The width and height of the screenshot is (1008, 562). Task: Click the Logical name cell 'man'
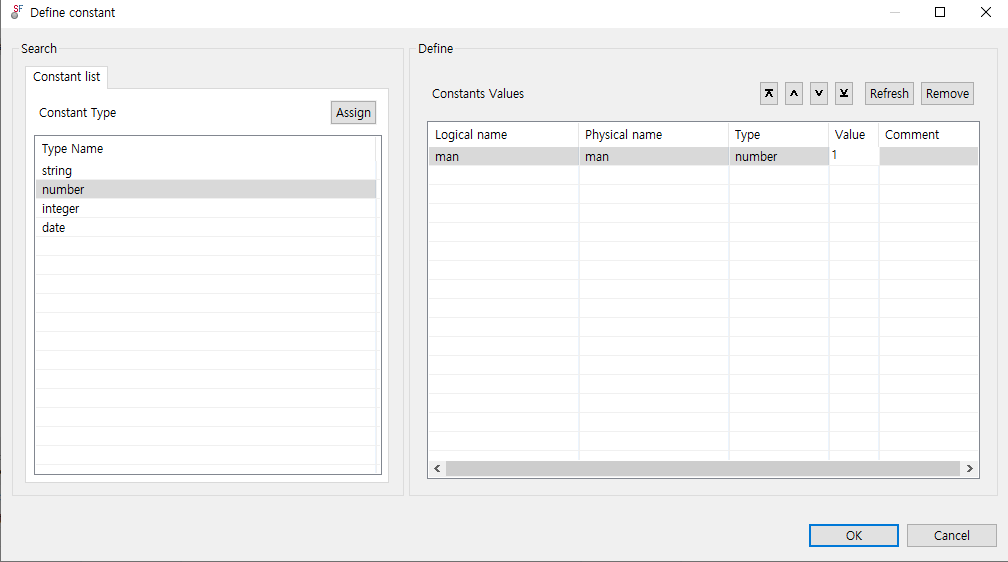[502, 157]
